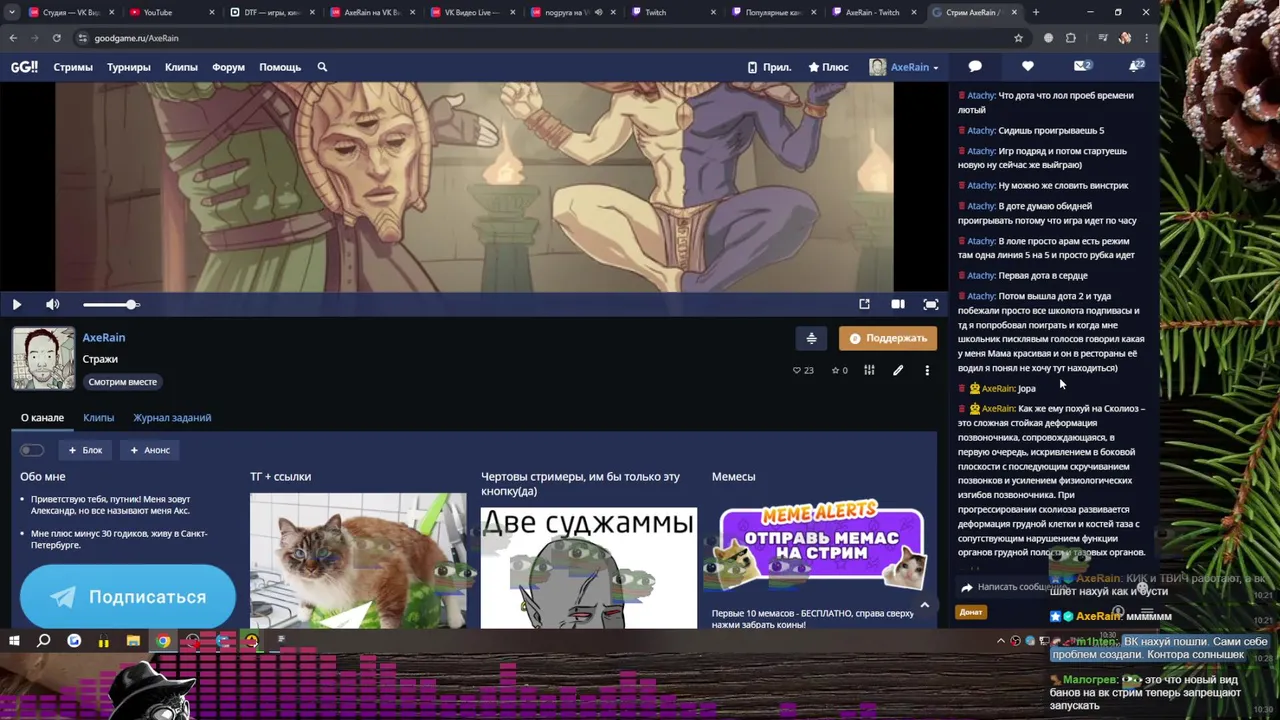The image size is (1280, 720).
Task: Click the 23 likes heart counter
Action: [x=803, y=370]
